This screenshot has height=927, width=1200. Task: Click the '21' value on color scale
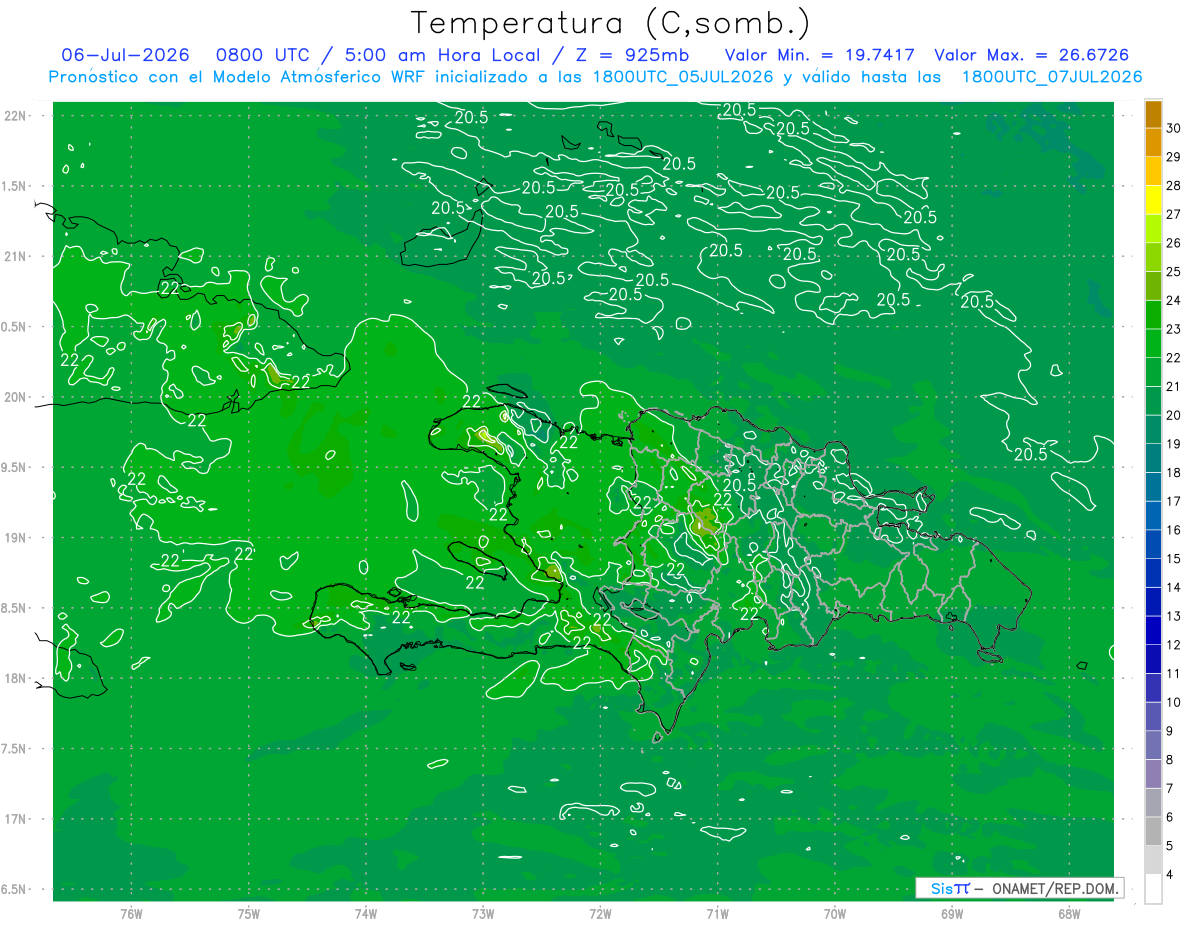1174,386
